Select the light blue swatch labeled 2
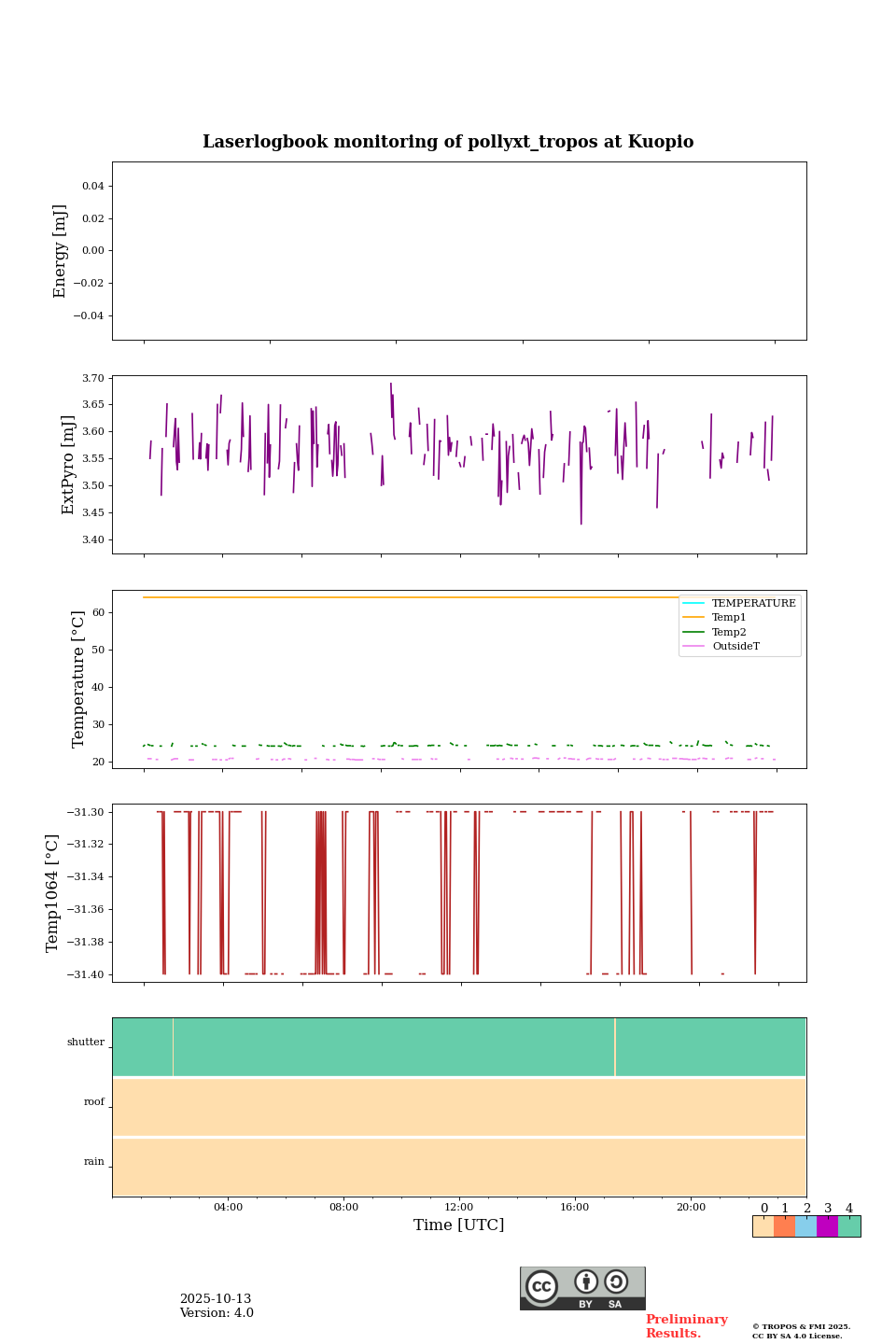896x1344 pixels. [806, 1226]
